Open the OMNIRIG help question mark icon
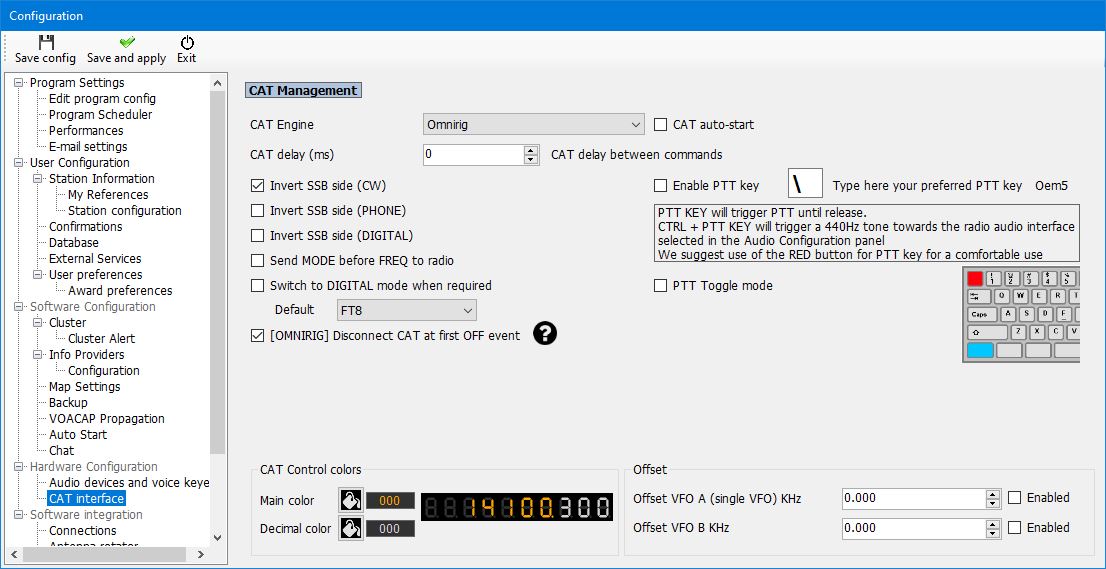This screenshot has width=1106, height=569. [545, 334]
